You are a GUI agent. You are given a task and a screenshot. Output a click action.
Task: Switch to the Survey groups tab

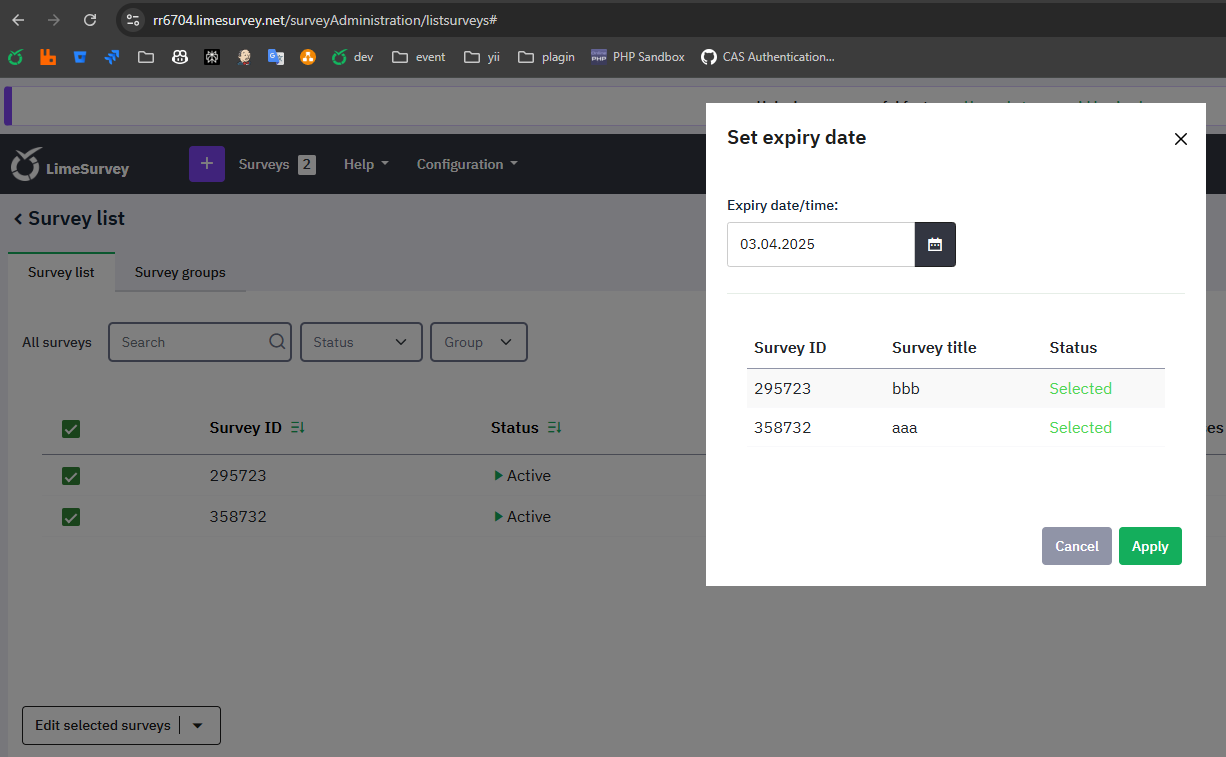click(x=180, y=272)
